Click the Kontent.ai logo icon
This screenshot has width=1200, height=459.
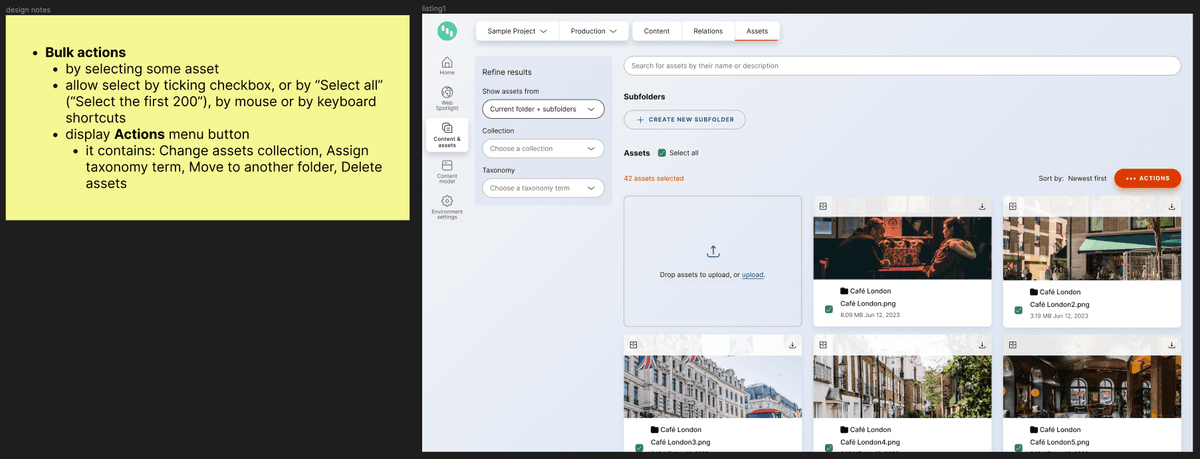(x=446, y=31)
